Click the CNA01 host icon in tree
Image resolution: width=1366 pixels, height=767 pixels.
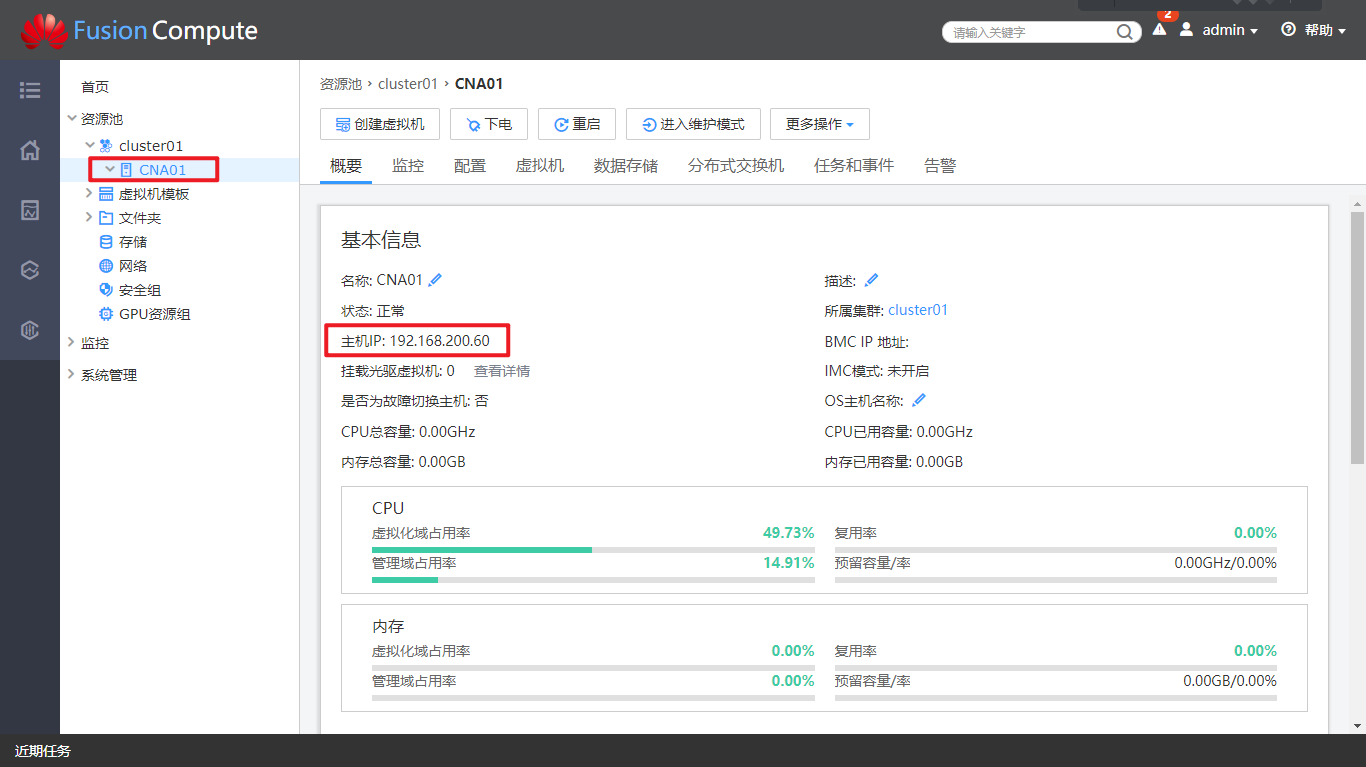tap(126, 170)
